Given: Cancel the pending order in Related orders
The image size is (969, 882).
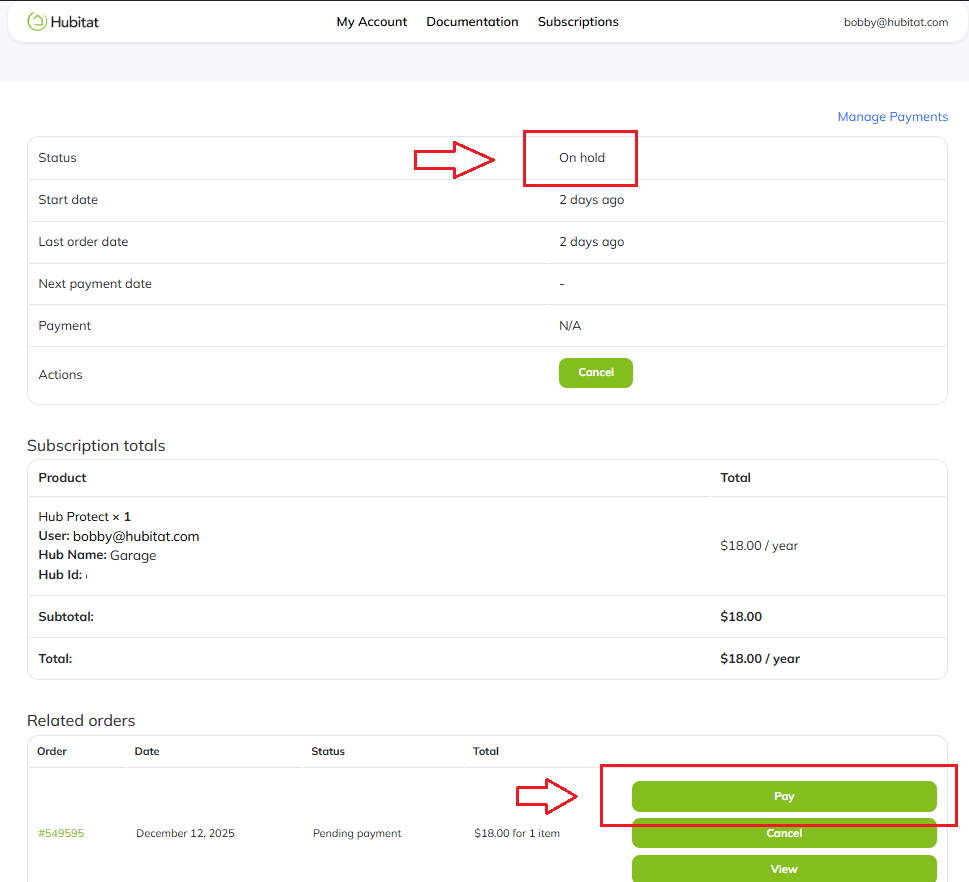Looking at the screenshot, I should pos(783,833).
